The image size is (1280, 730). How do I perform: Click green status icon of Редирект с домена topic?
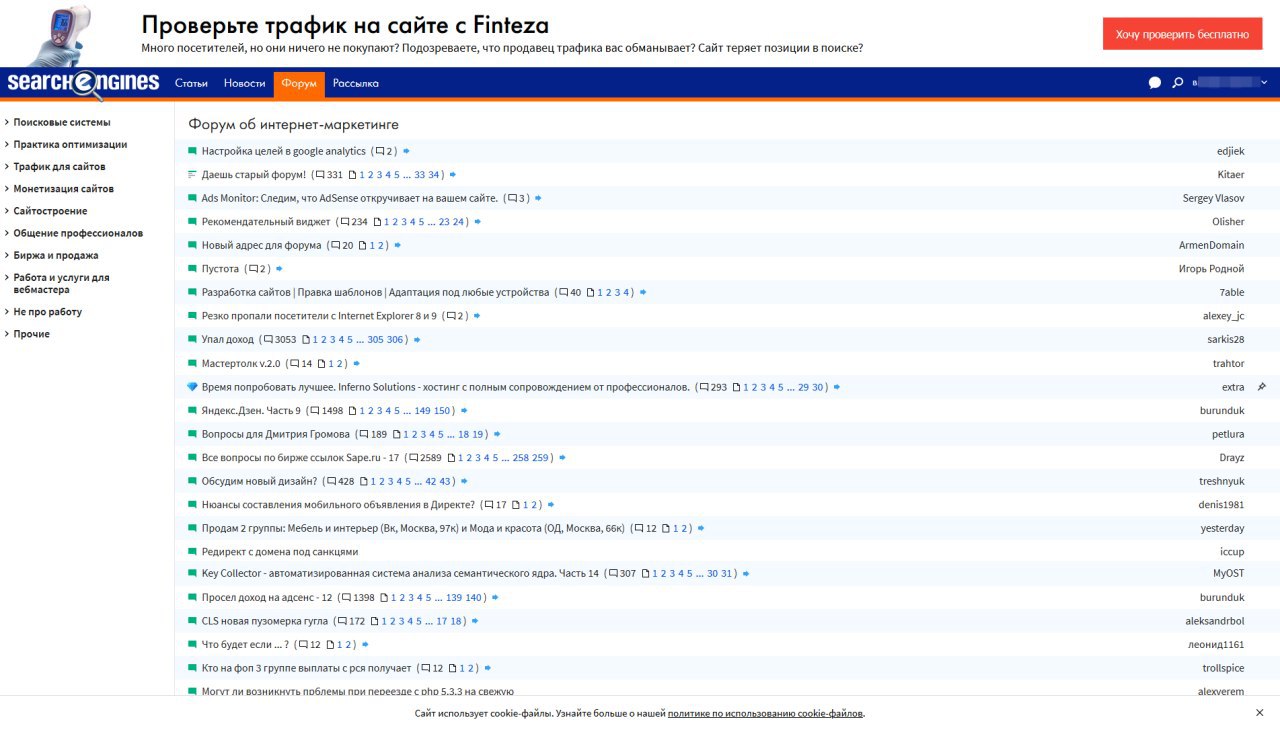(x=192, y=551)
